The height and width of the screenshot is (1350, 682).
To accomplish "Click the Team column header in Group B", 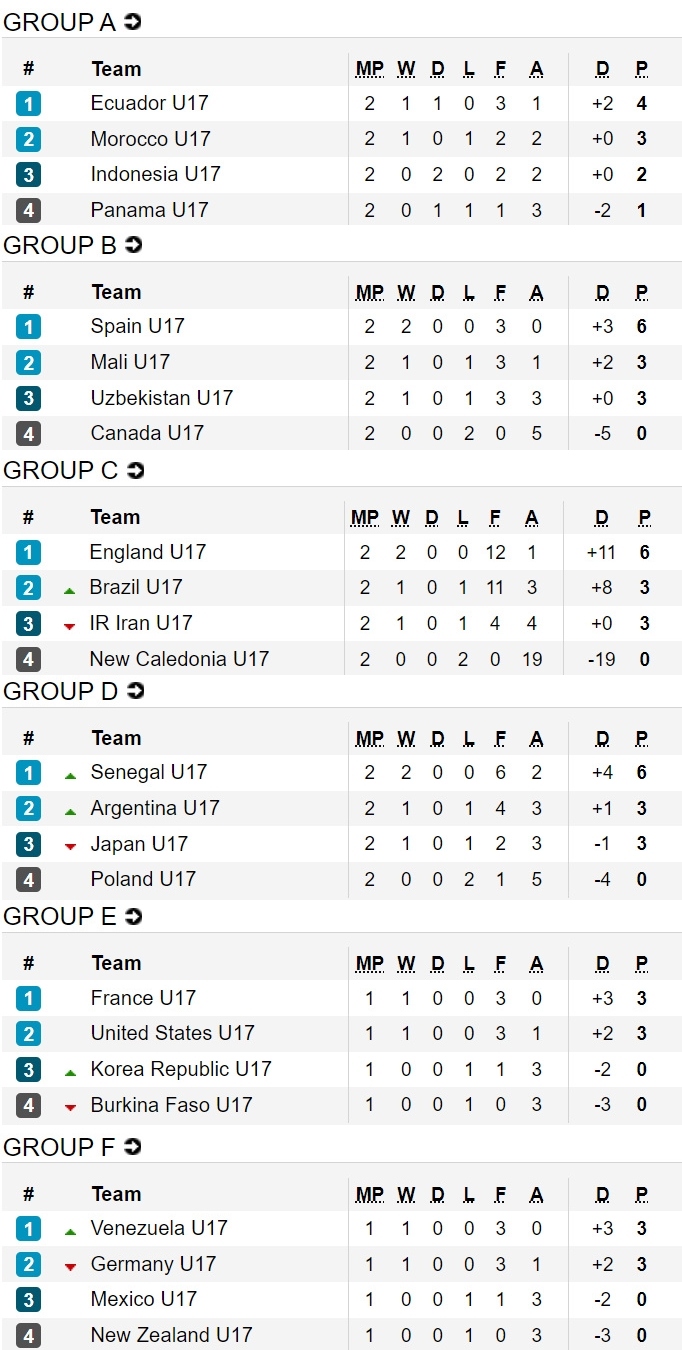I will tap(116, 292).
